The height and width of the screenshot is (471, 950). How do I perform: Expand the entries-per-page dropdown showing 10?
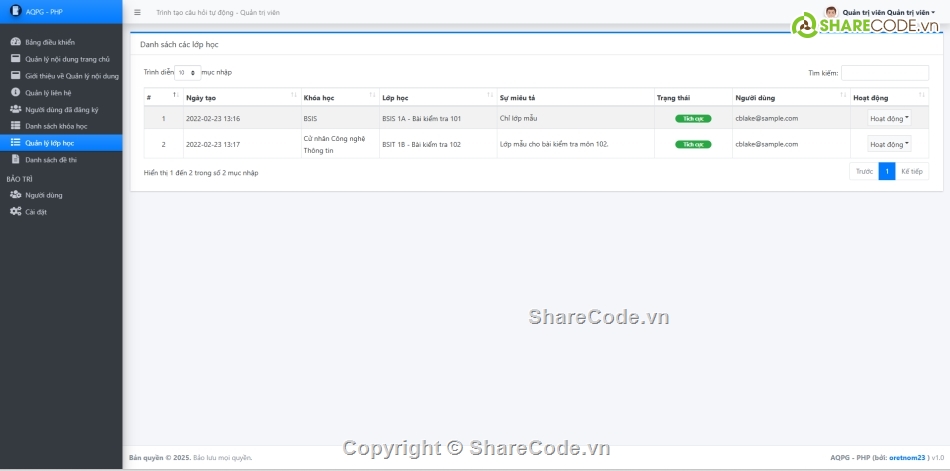click(x=187, y=72)
